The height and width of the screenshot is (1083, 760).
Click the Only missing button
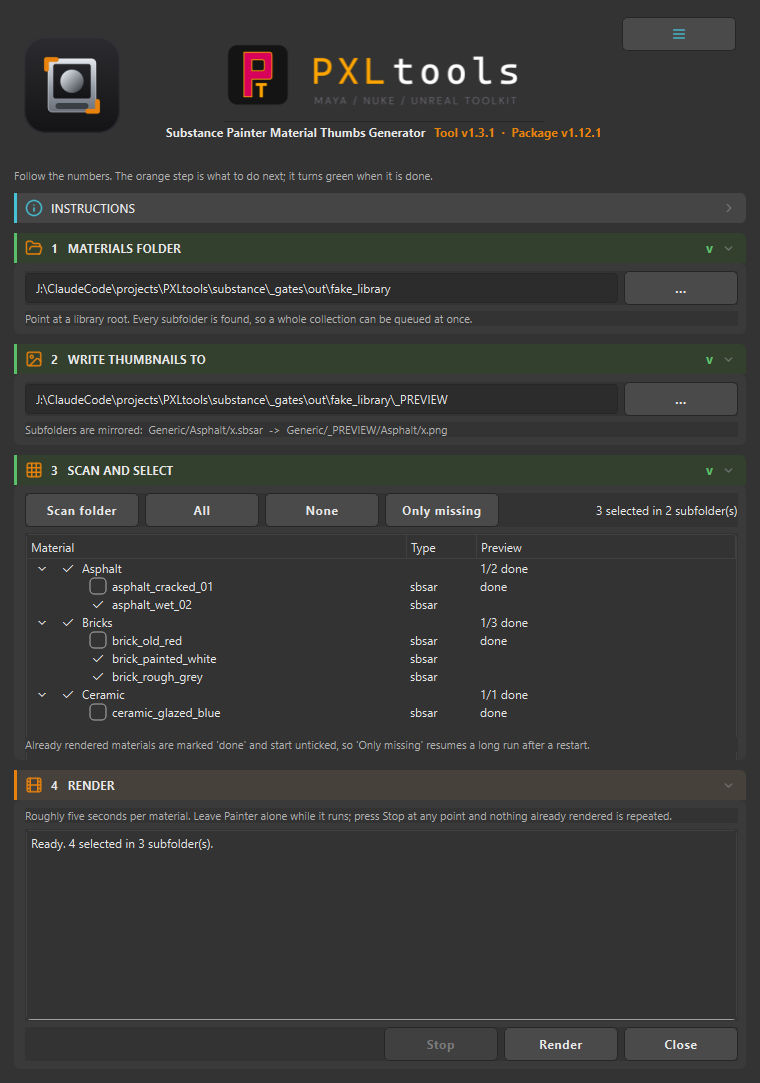pyautogui.click(x=441, y=510)
